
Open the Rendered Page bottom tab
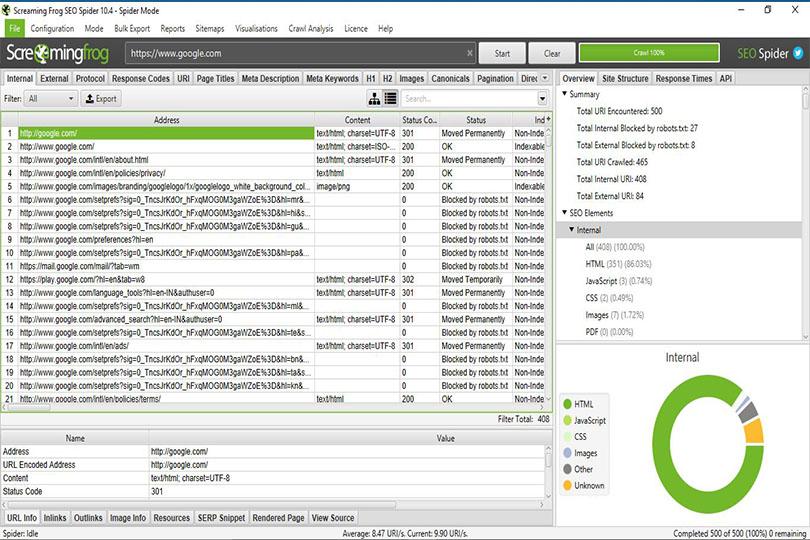tap(278, 517)
